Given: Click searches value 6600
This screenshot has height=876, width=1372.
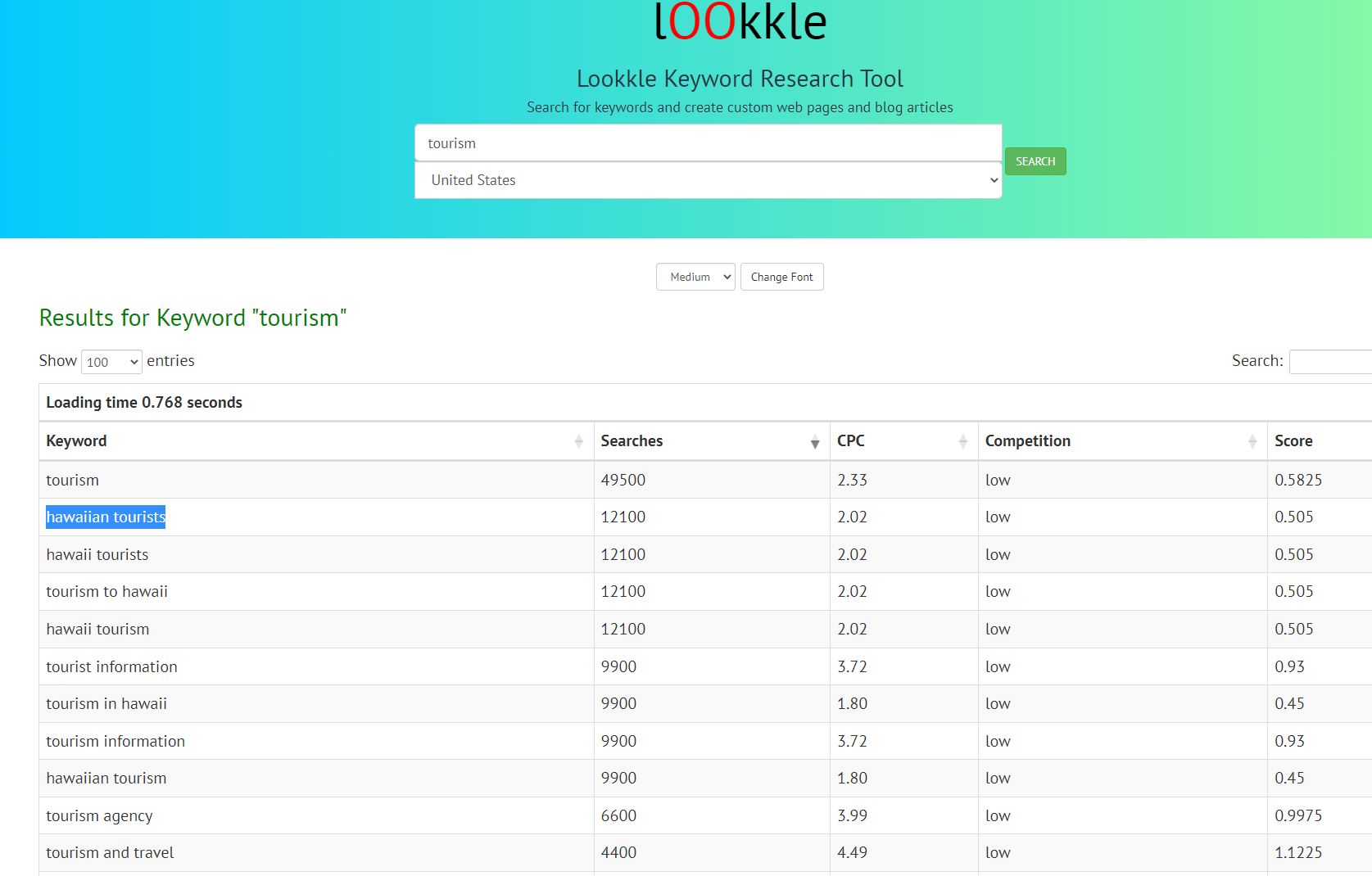Looking at the screenshot, I should [618, 815].
